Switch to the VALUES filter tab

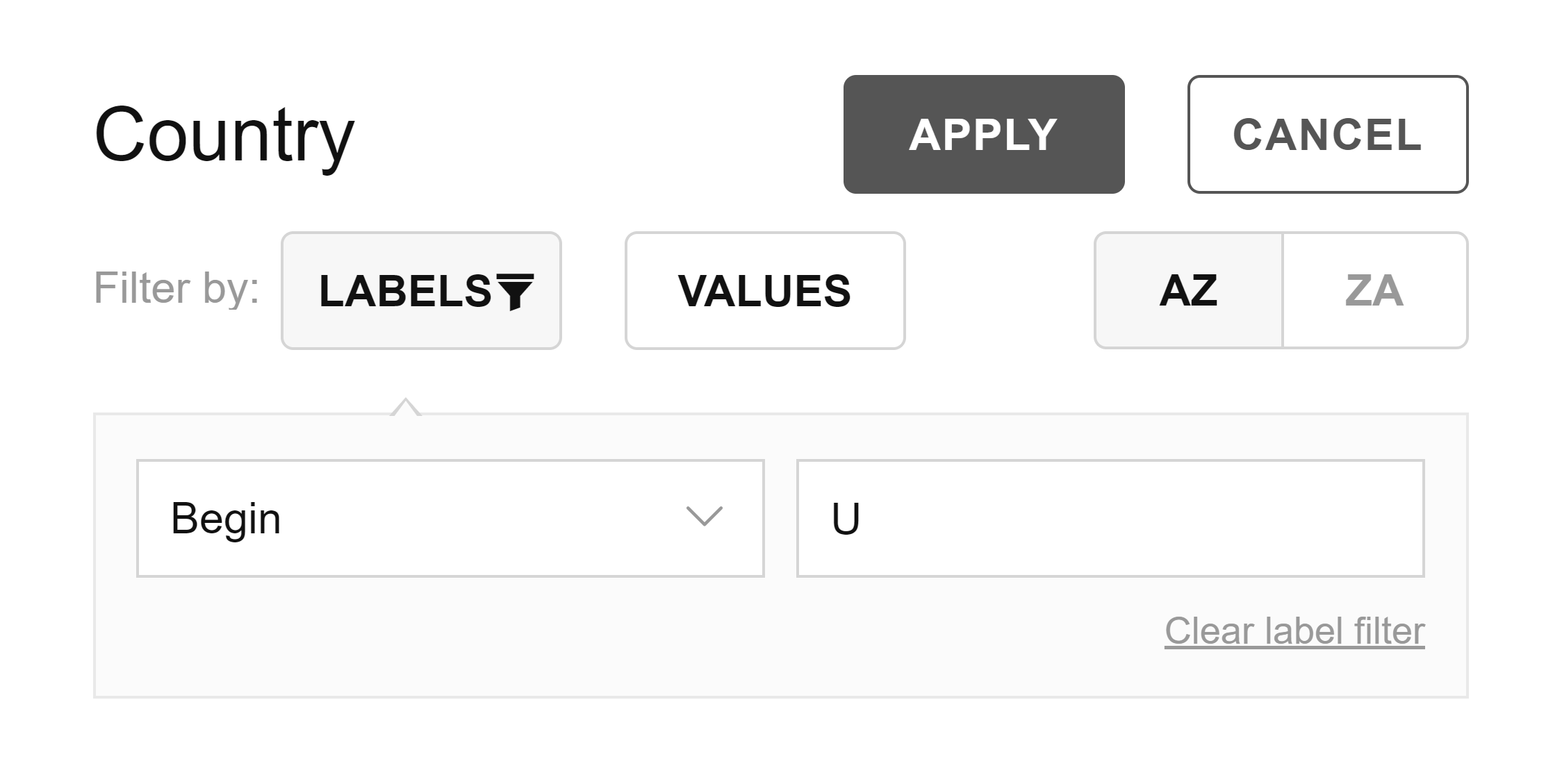(765, 290)
